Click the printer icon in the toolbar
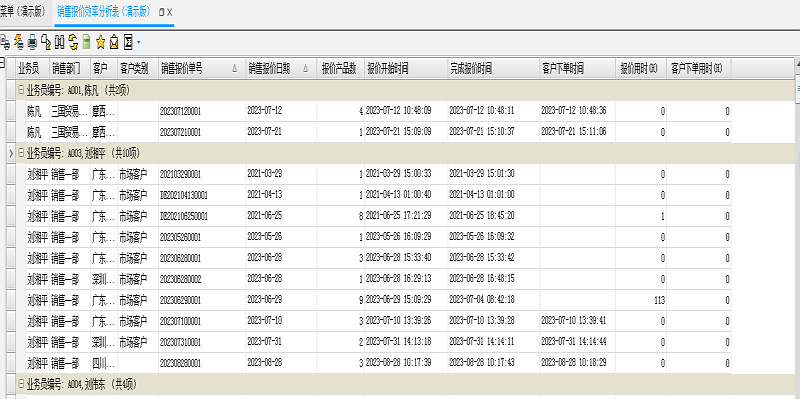This screenshot has height=399, width=800. pos(32,42)
